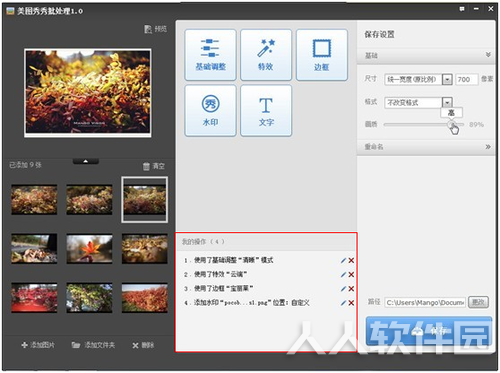Open the 水印 watermark tool

[210, 111]
